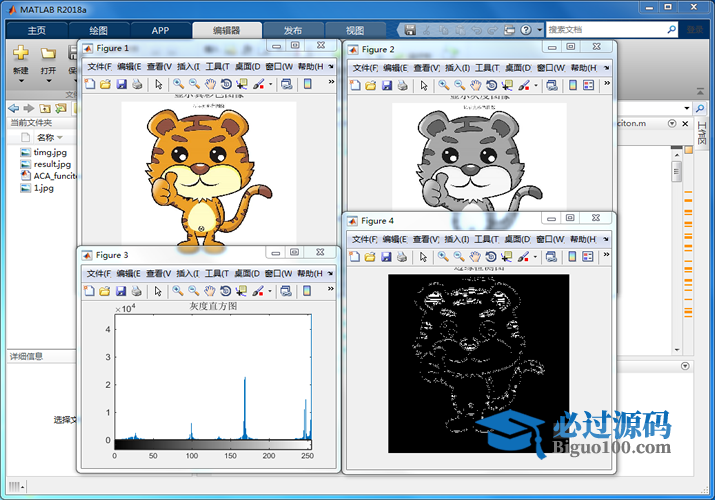Click the search documentation magnifier button
This screenshot has width=715, height=500.
click(672, 30)
